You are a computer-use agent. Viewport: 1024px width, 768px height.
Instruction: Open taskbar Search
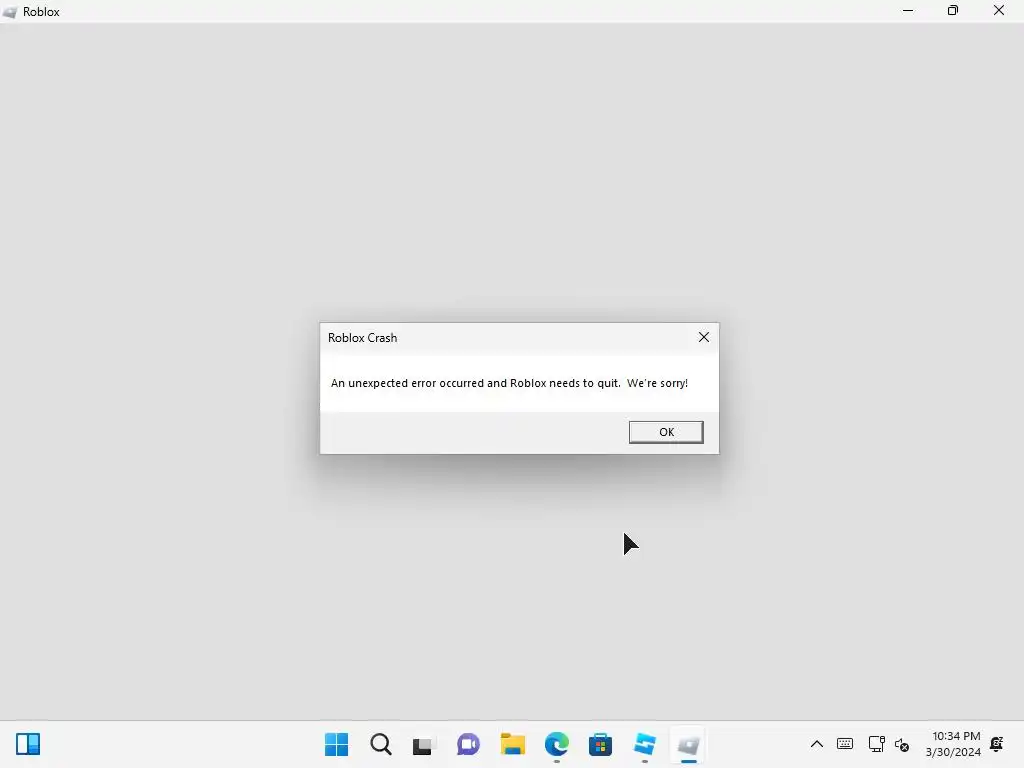381,744
